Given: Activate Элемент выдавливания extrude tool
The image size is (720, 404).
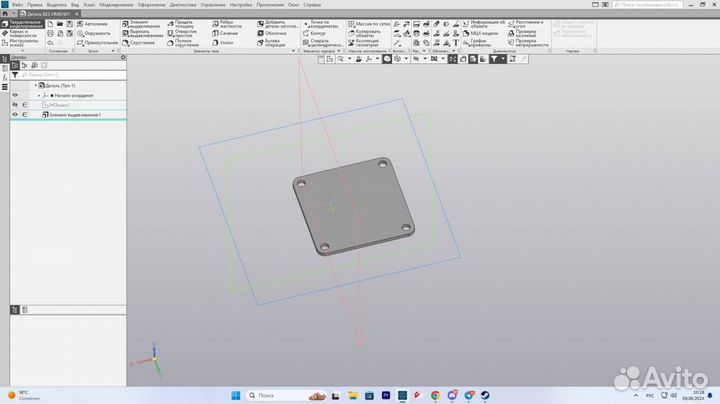Looking at the screenshot, I should click(x=142, y=24).
